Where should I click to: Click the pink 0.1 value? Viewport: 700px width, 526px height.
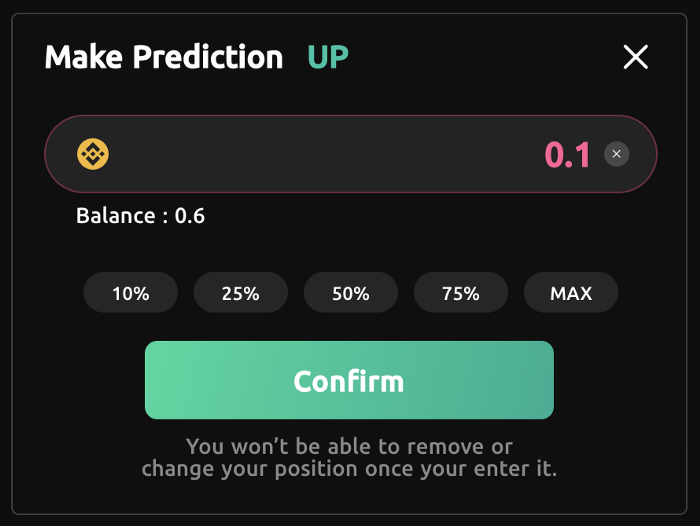(x=568, y=155)
